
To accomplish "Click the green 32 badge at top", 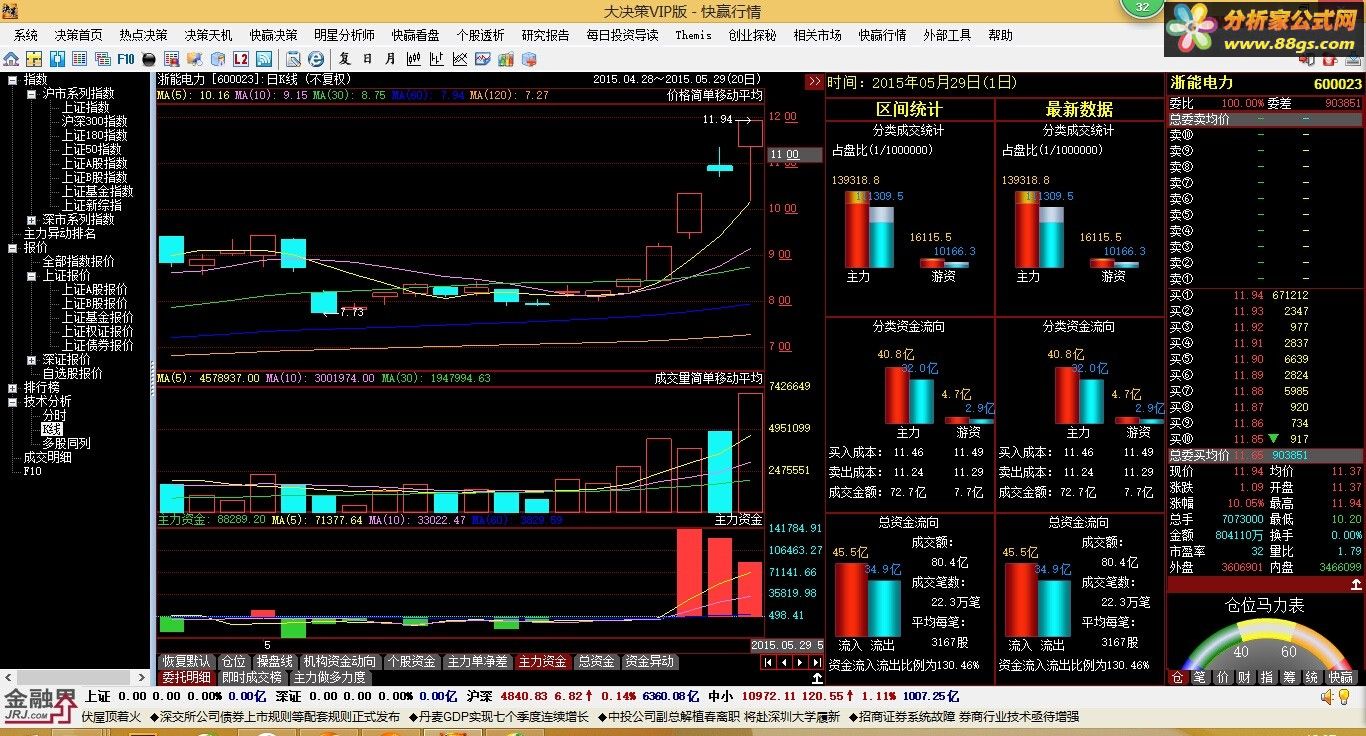I will (1143, 8).
